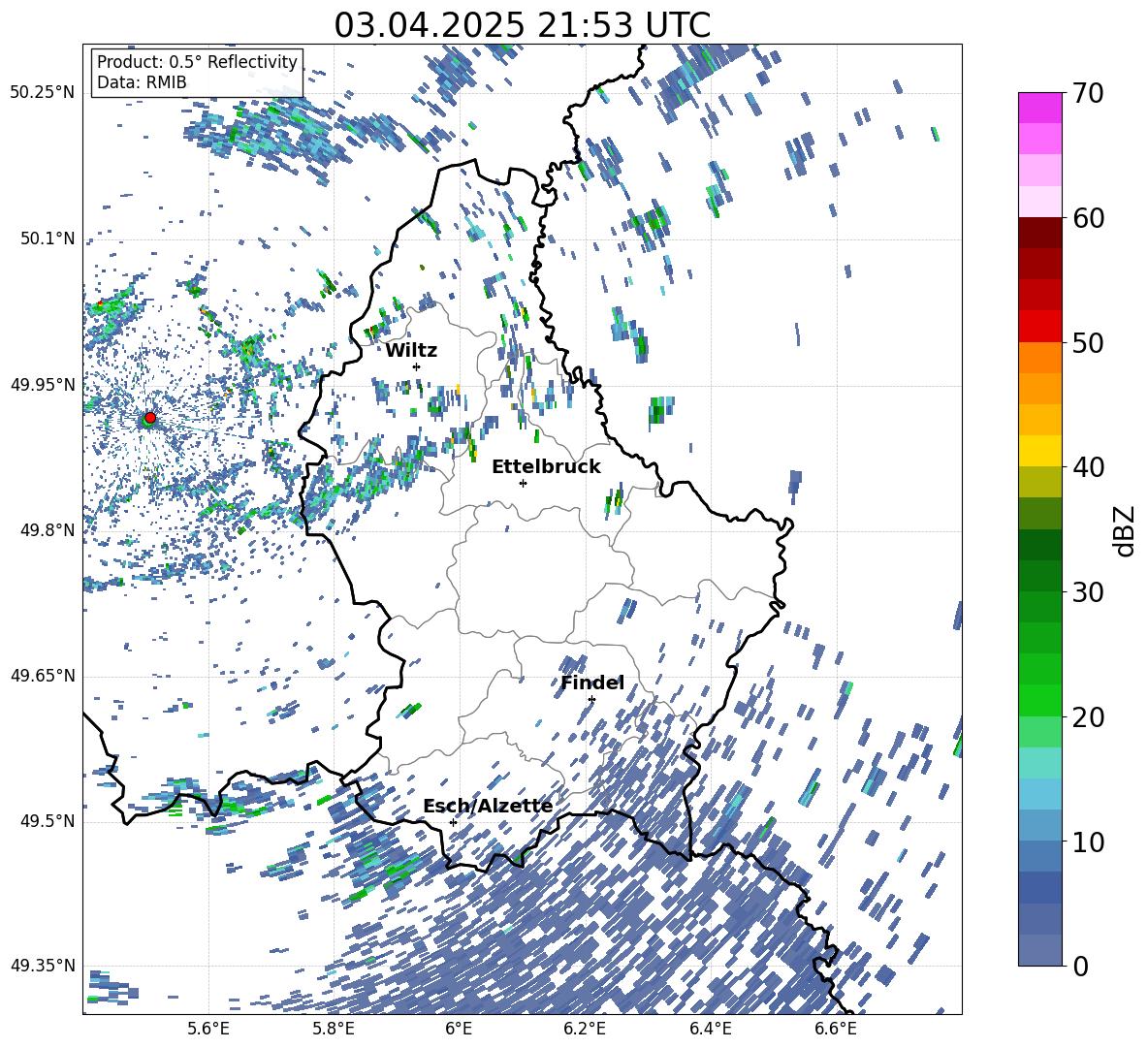Viewport: 1148px width, 1048px height.
Task: Select the Findel label
Action: pyautogui.click(x=592, y=683)
